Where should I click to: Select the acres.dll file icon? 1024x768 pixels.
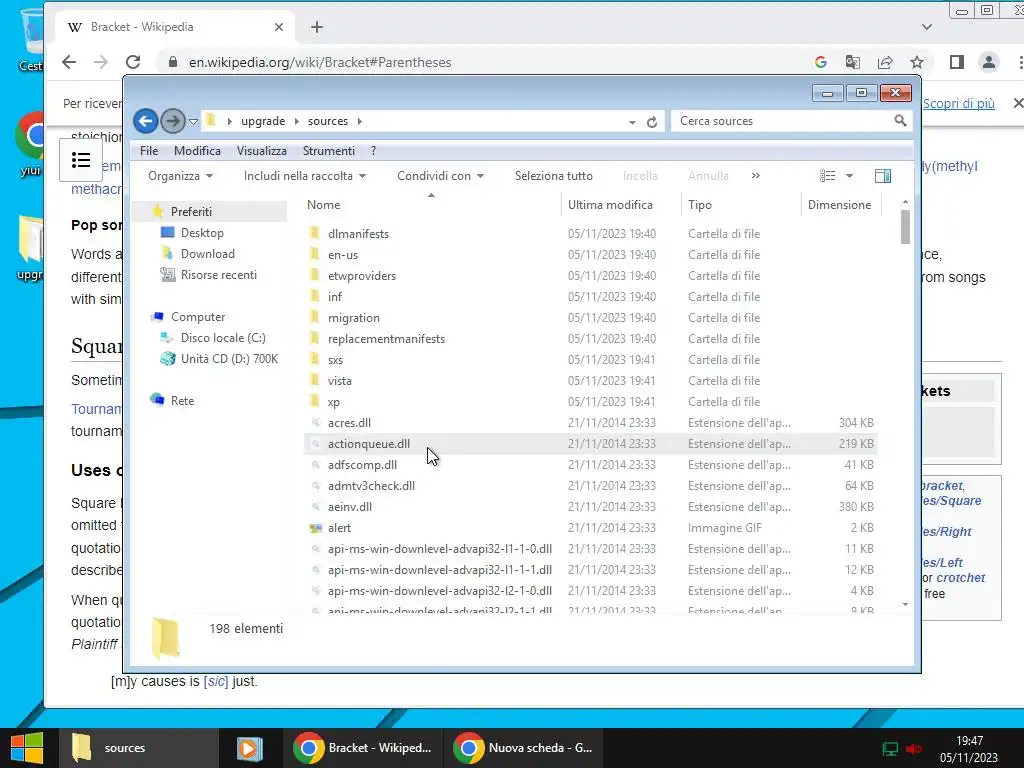point(315,423)
